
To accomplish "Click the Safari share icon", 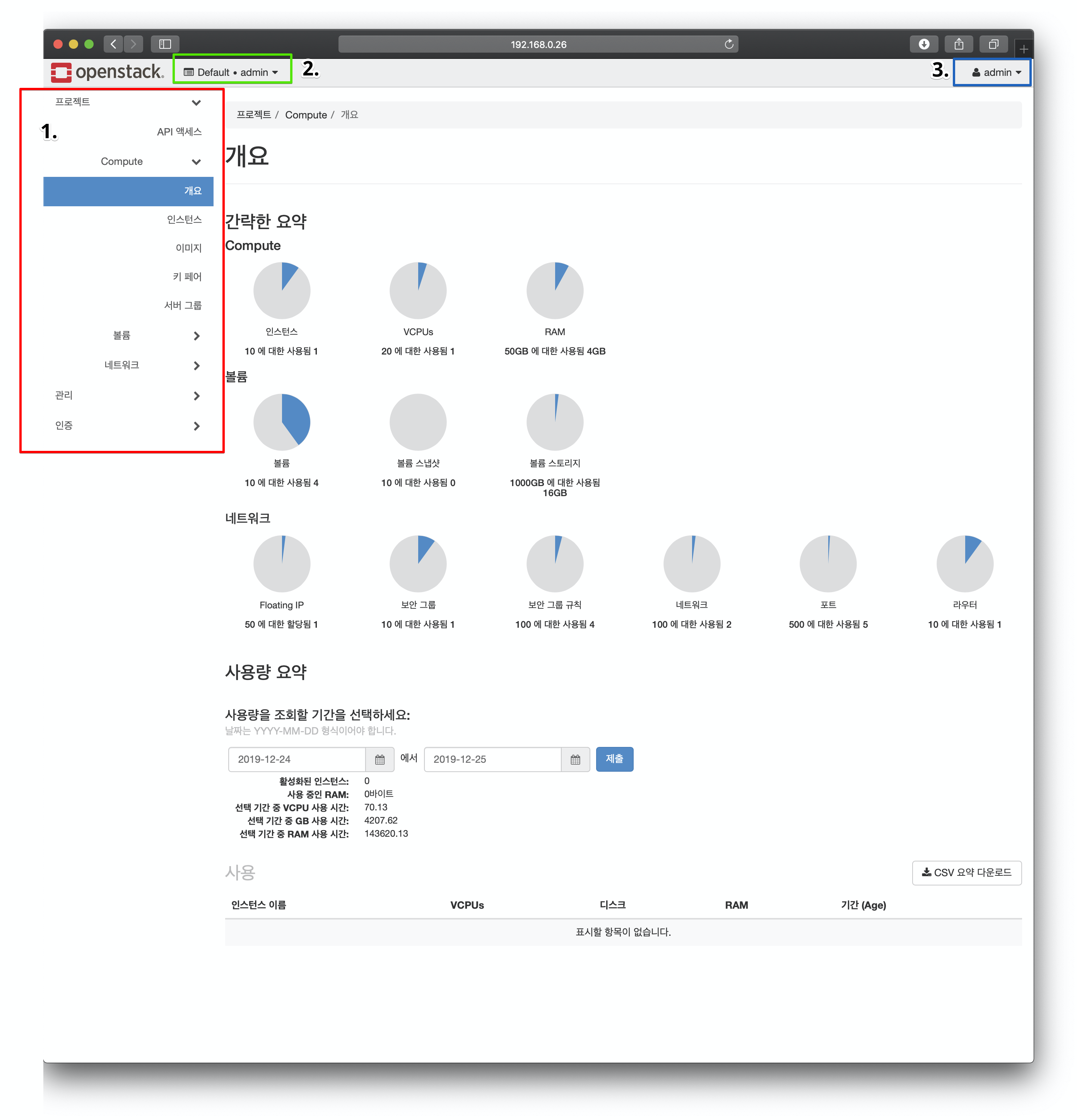I will pyautogui.click(x=958, y=44).
